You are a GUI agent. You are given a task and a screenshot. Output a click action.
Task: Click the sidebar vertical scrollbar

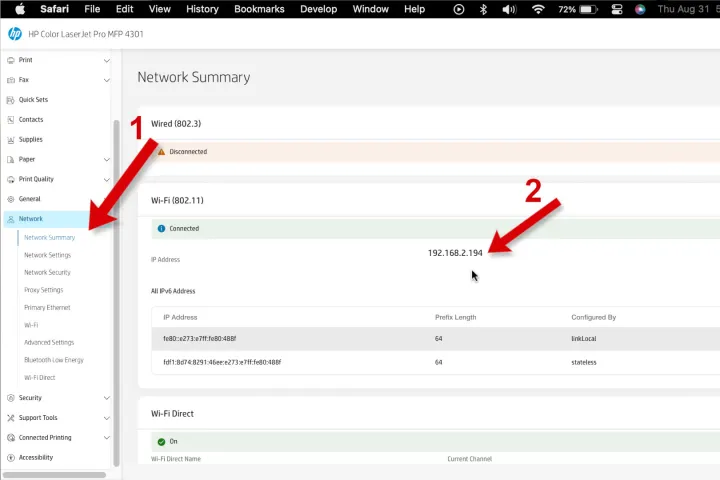coord(116,293)
